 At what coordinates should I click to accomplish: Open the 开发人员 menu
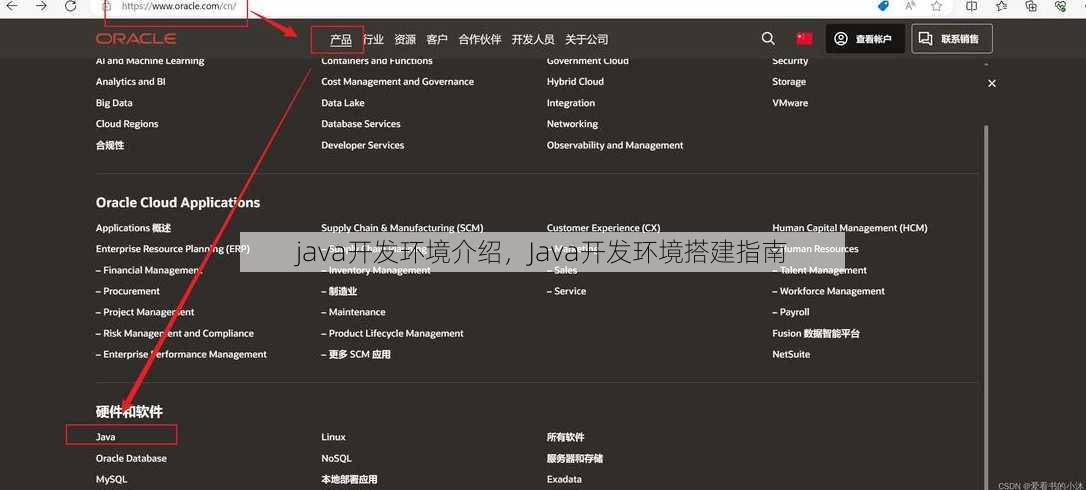pyautogui.click(x=533, y=40)
